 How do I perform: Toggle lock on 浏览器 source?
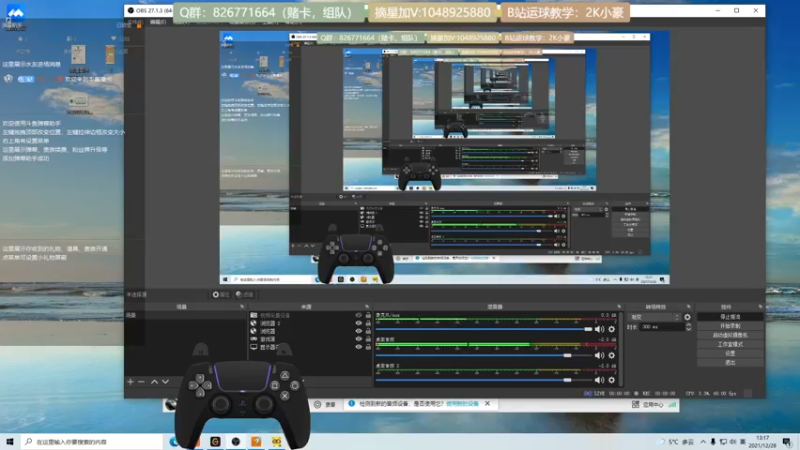368,331
